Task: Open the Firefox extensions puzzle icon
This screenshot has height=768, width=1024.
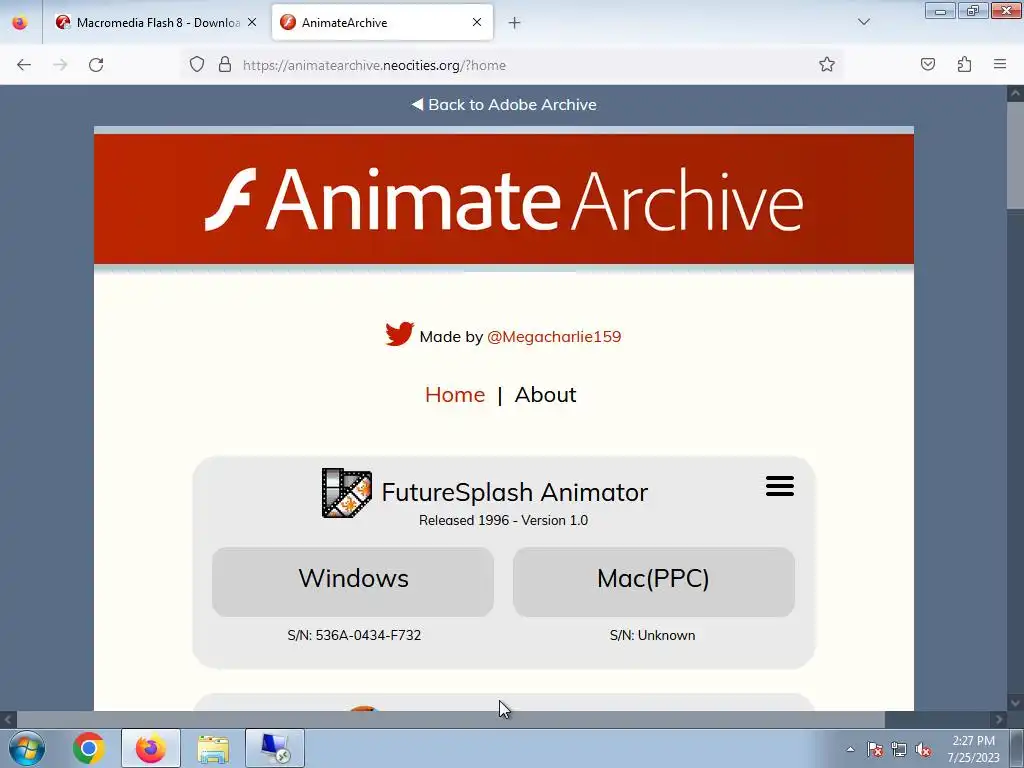Action: (964, 64)
